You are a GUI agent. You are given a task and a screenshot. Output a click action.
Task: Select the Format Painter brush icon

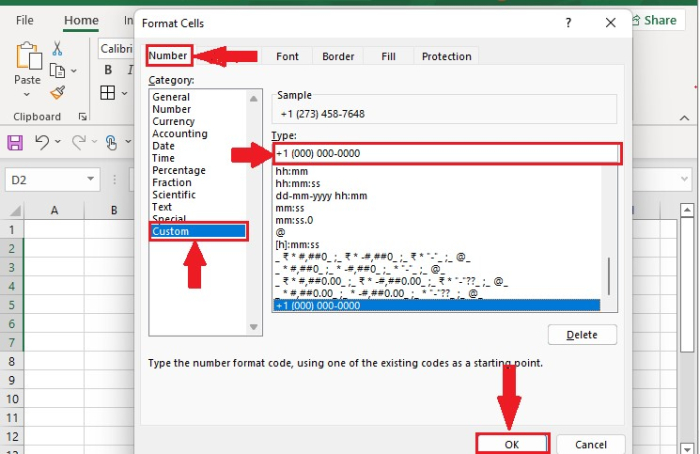tap(58, 92)
